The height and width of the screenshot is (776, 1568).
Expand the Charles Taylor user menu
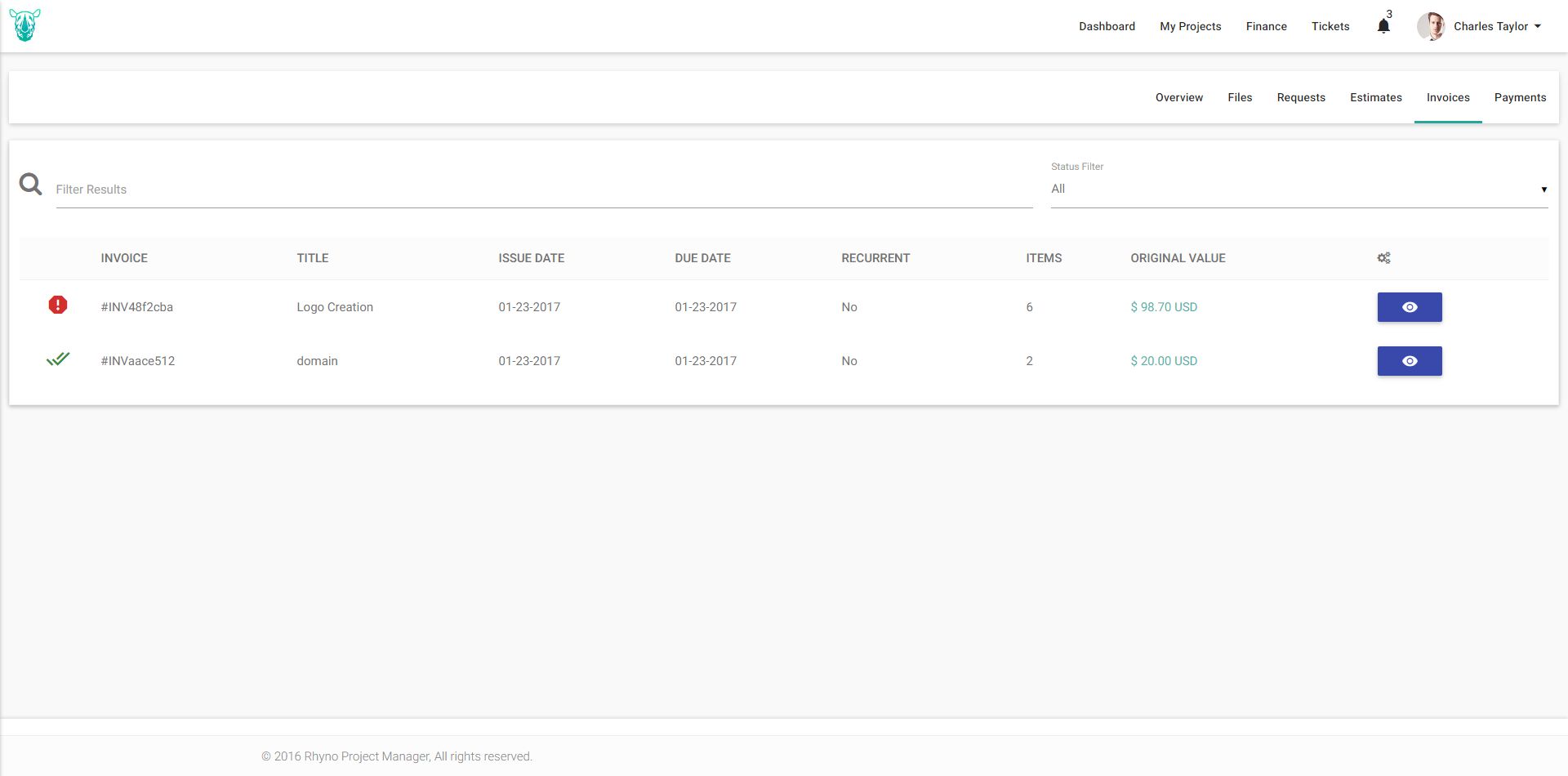tap(1497, 26)
